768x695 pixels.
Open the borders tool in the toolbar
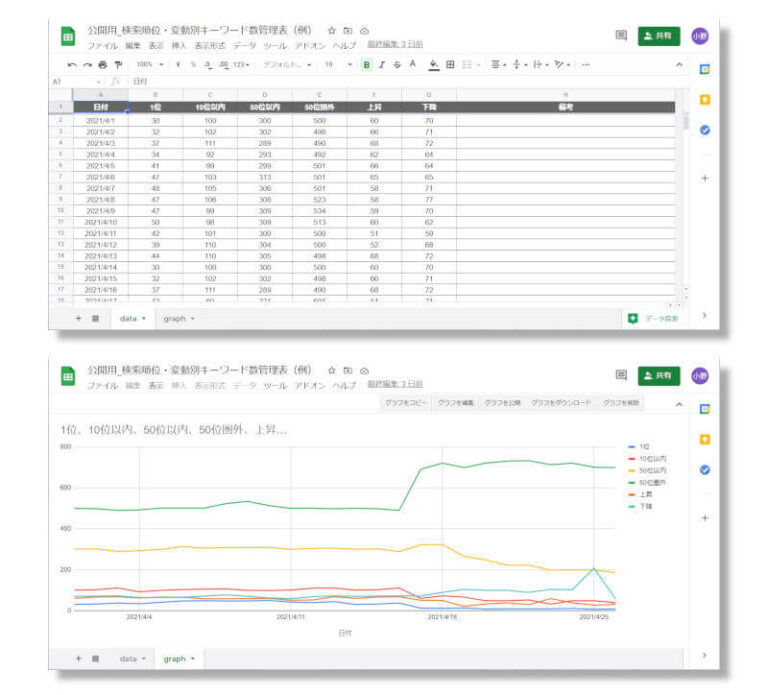(450, 64)
